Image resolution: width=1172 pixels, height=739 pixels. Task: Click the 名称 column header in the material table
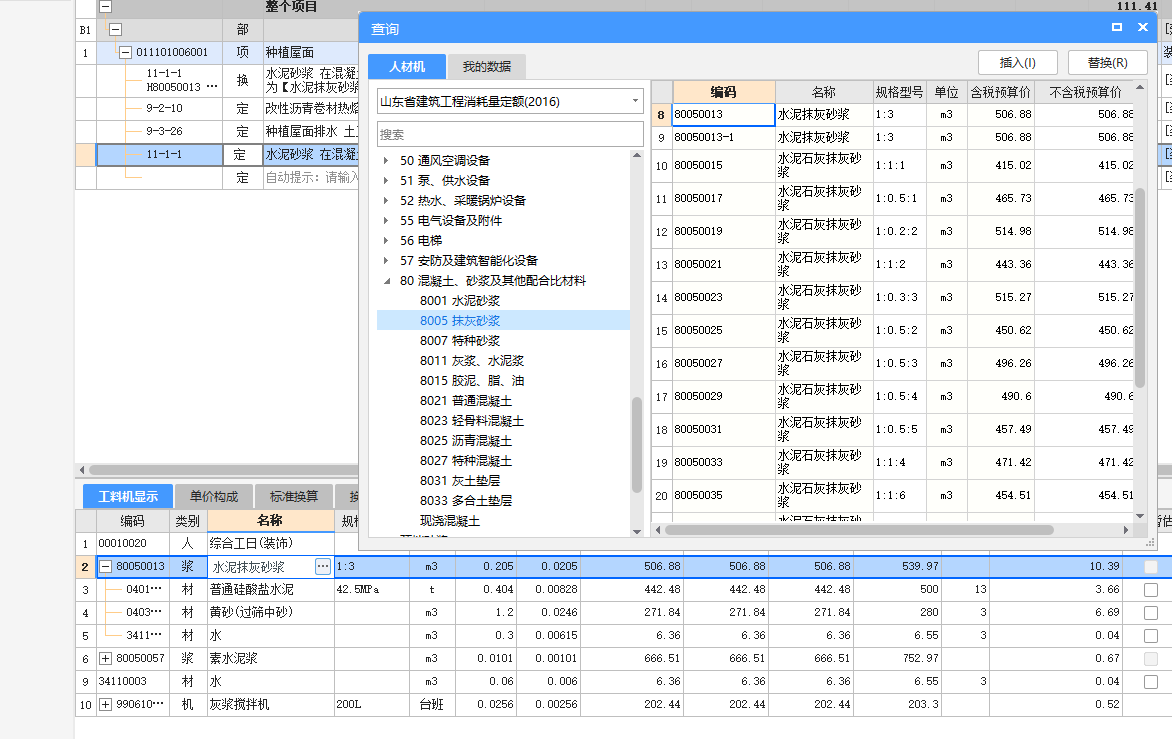point(270,521)
